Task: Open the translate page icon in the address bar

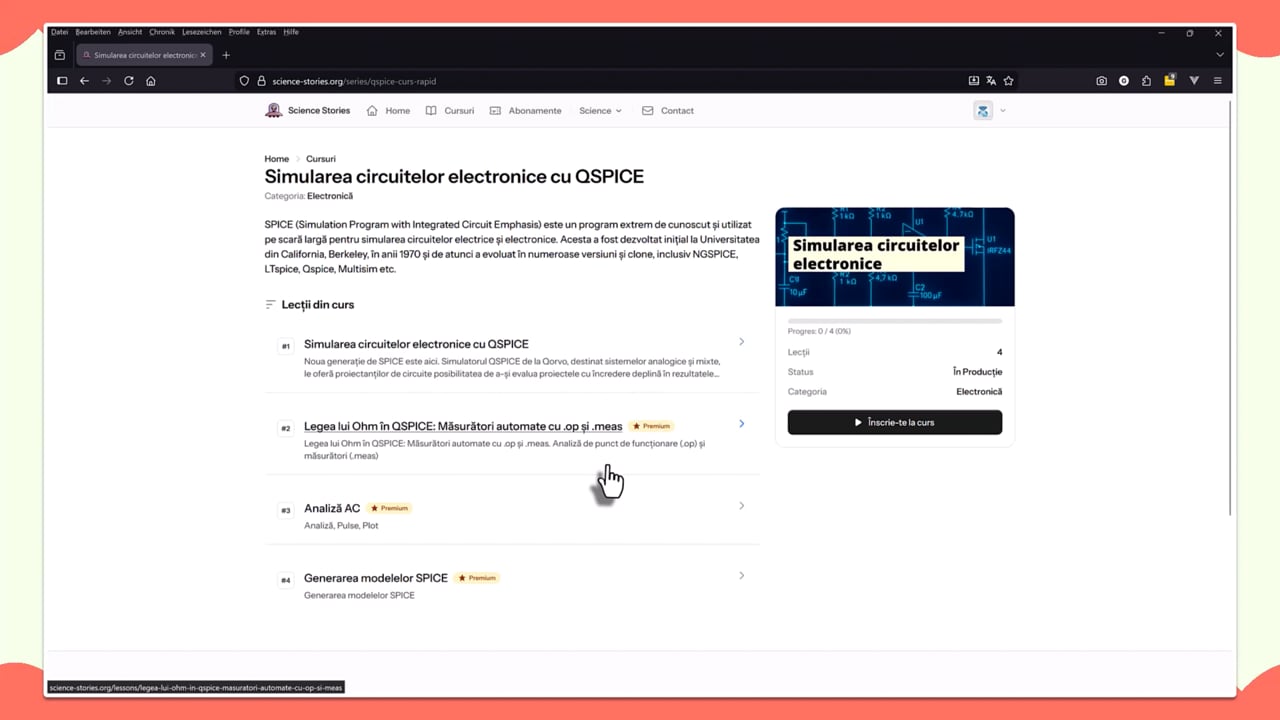Action: [991, 81]
